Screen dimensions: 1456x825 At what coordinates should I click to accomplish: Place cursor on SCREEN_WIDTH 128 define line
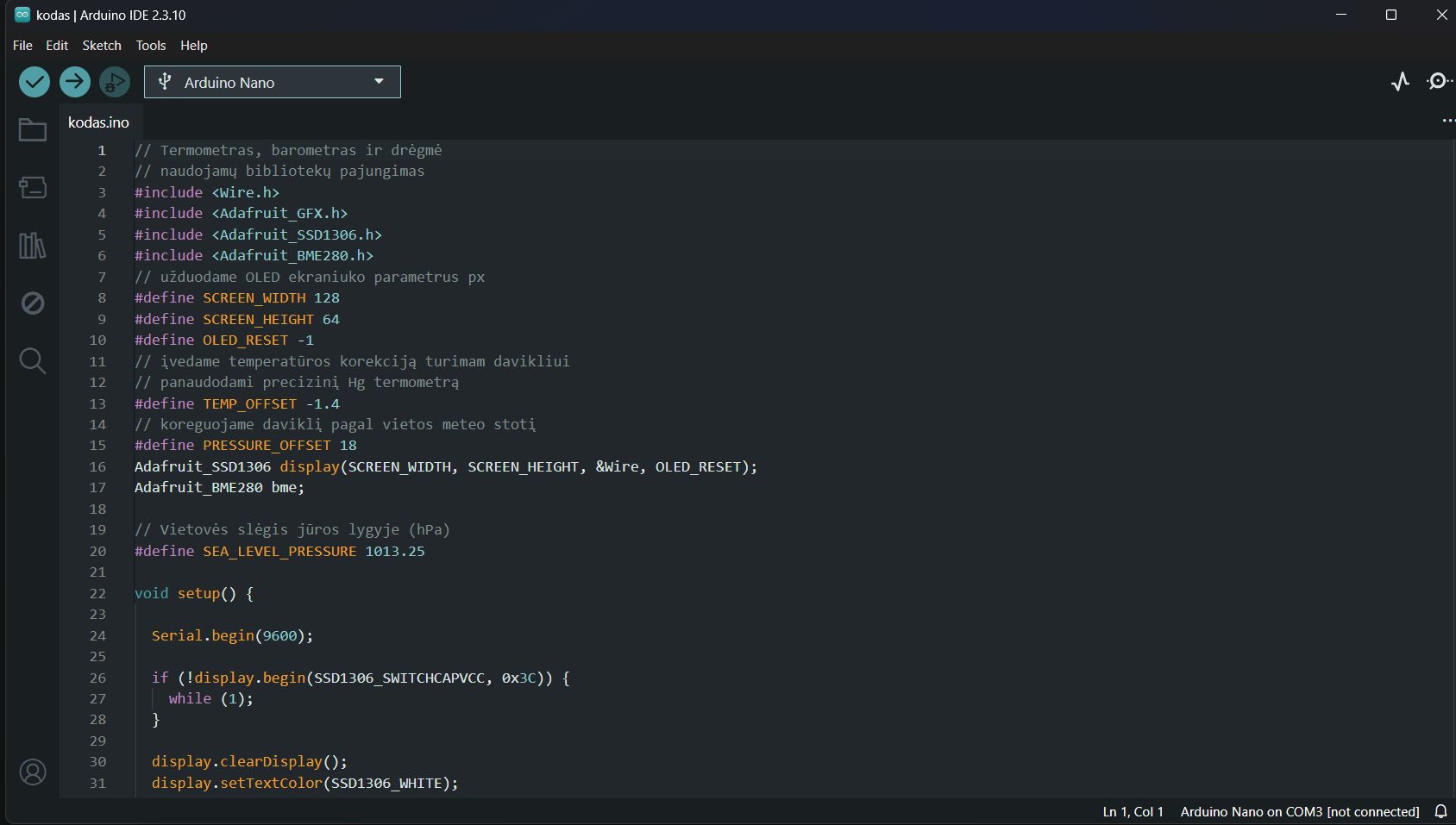[237, 297]
